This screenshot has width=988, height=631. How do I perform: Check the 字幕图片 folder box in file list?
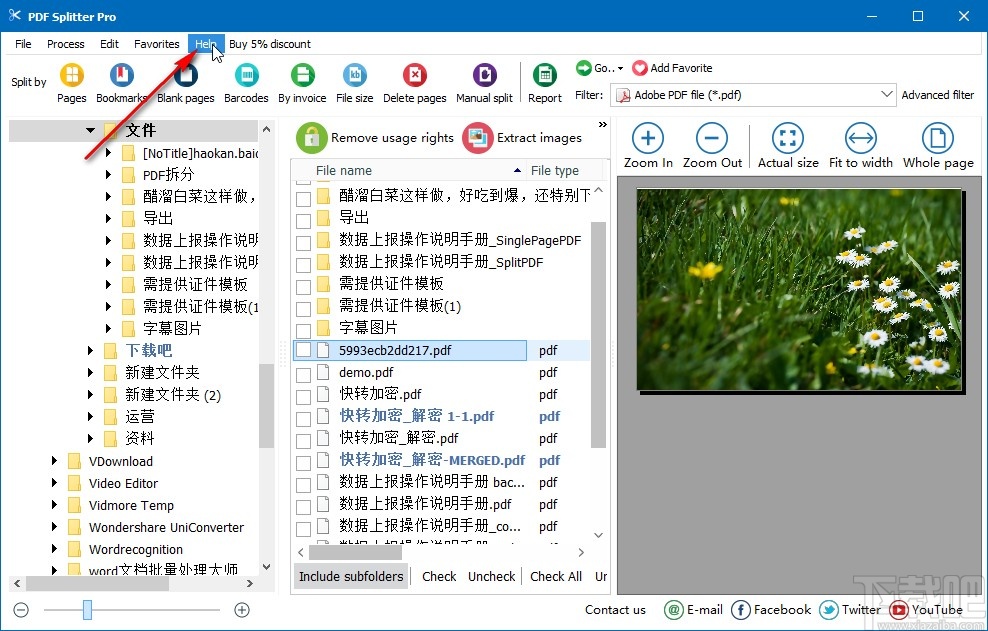(303, 329)
